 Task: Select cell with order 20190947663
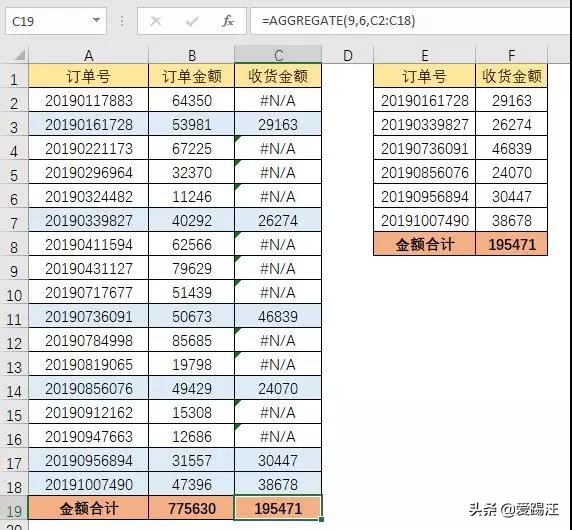tap(89, 437)
